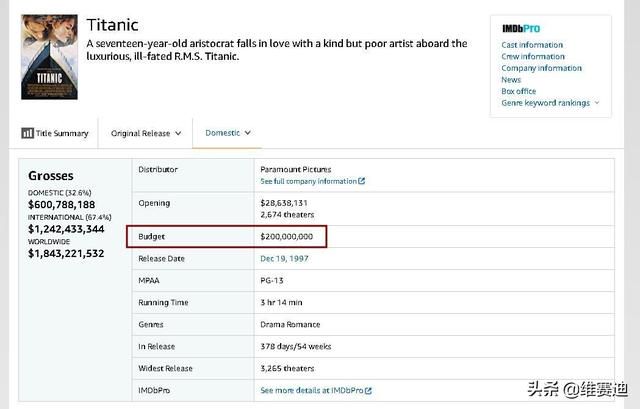This screenshot has height=409, width=640.
Task: Click the IMDbPro row label
Action: coord(154,391)
